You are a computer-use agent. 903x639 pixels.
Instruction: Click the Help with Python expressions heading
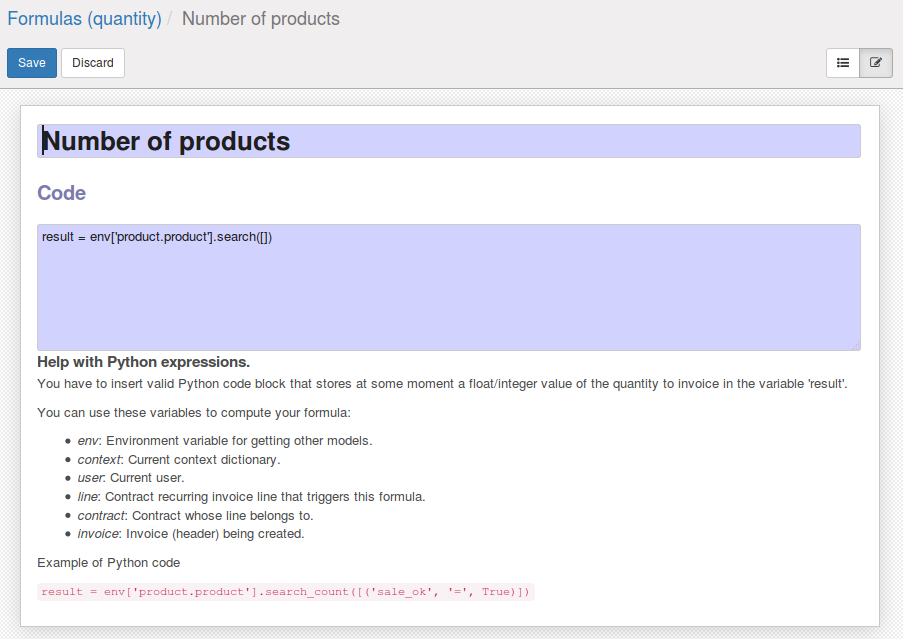143,362
